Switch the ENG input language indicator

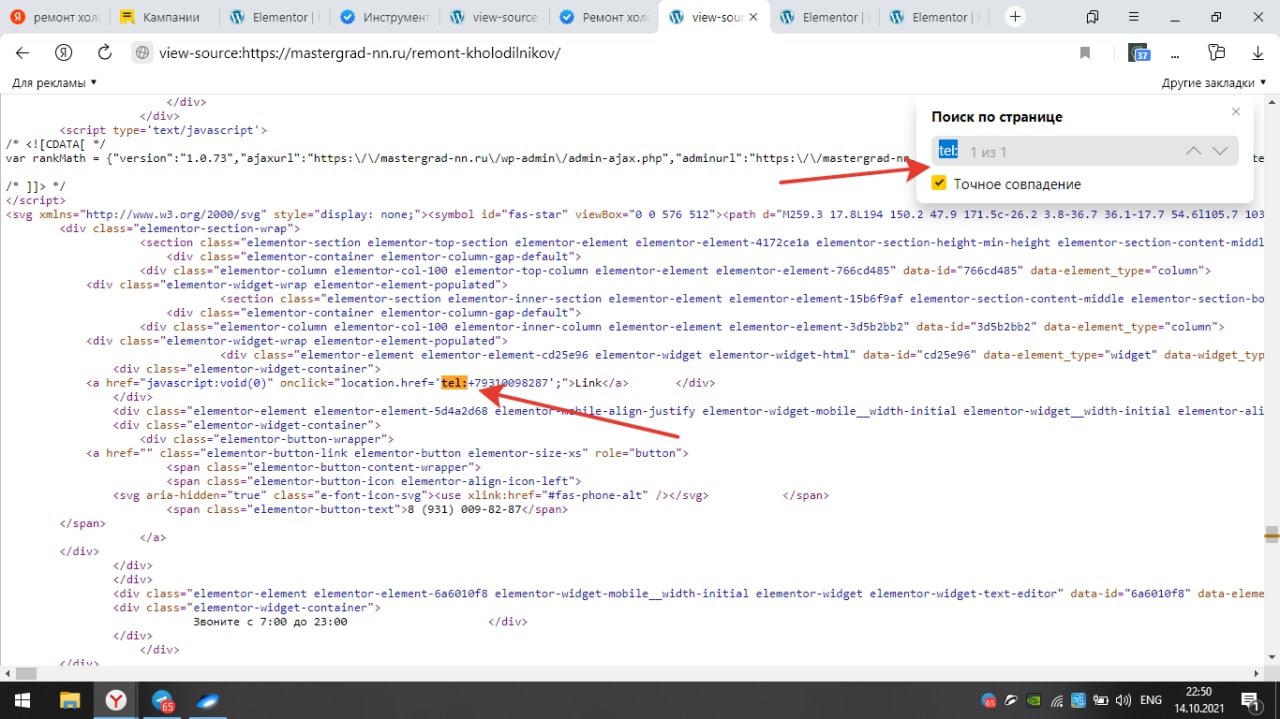click(x=1151, y=700)
